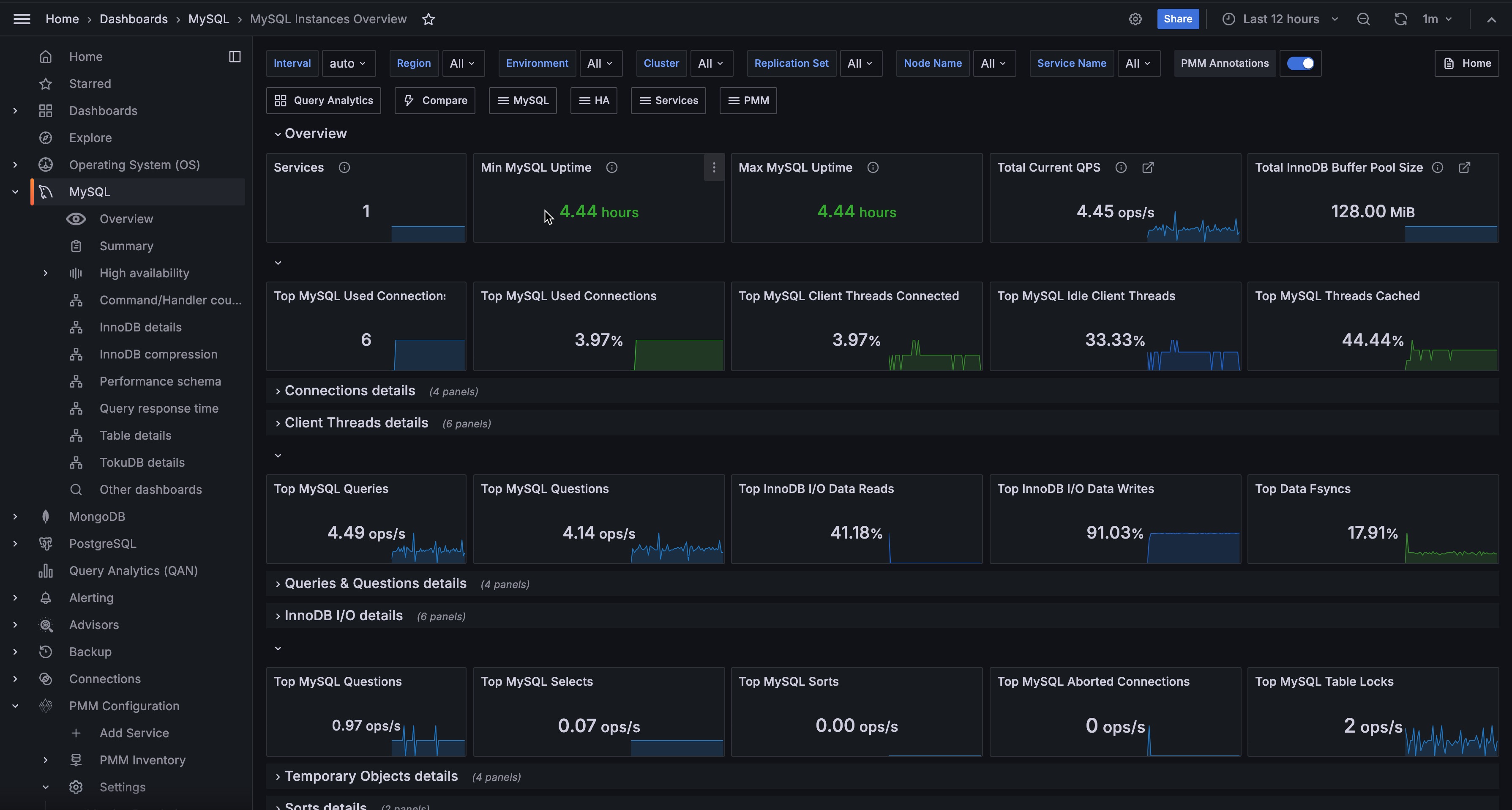Select PostgreSQL in sidebar menu

click(103, 544)
